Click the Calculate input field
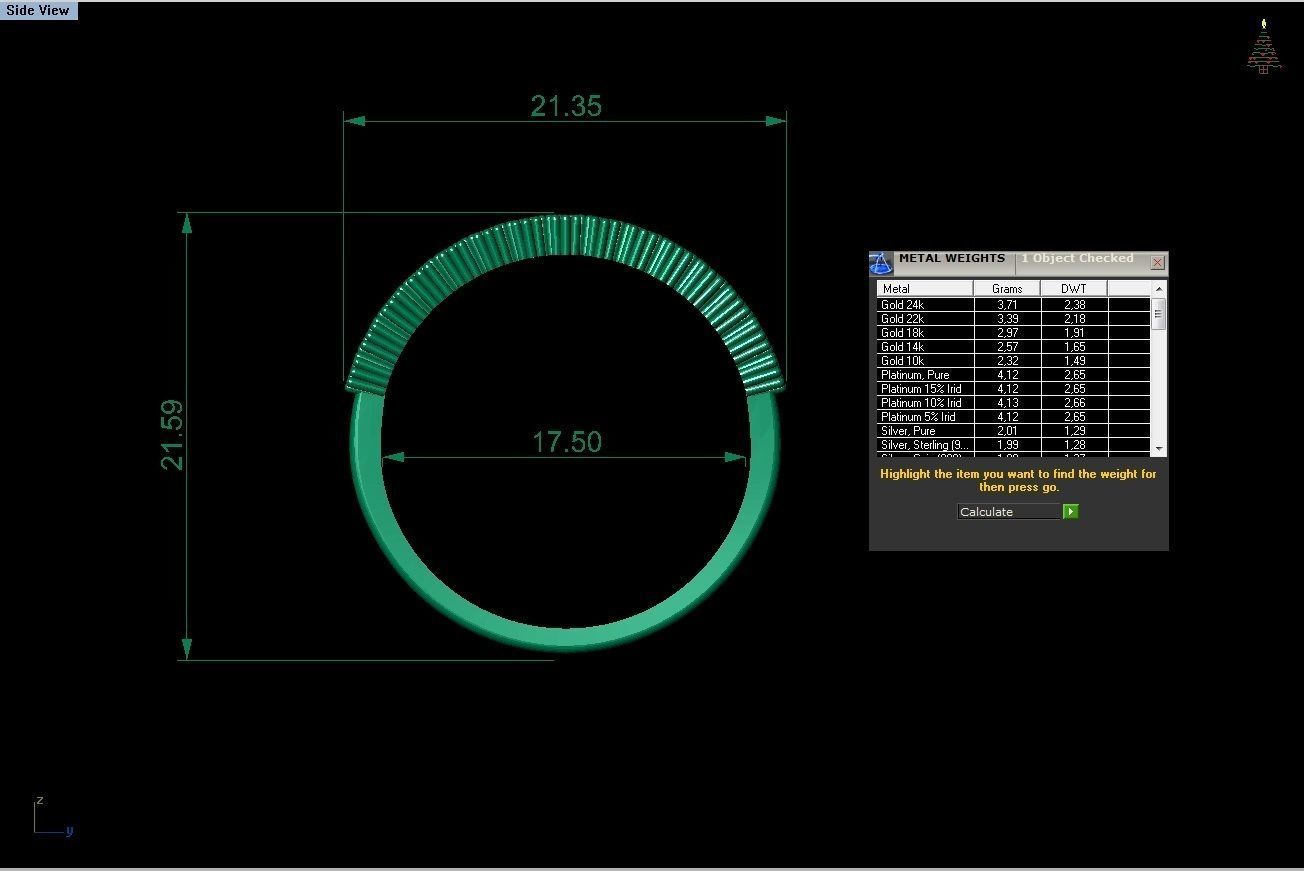The height and width of the screenshot is (871, 1310). tap(1009, 512)
